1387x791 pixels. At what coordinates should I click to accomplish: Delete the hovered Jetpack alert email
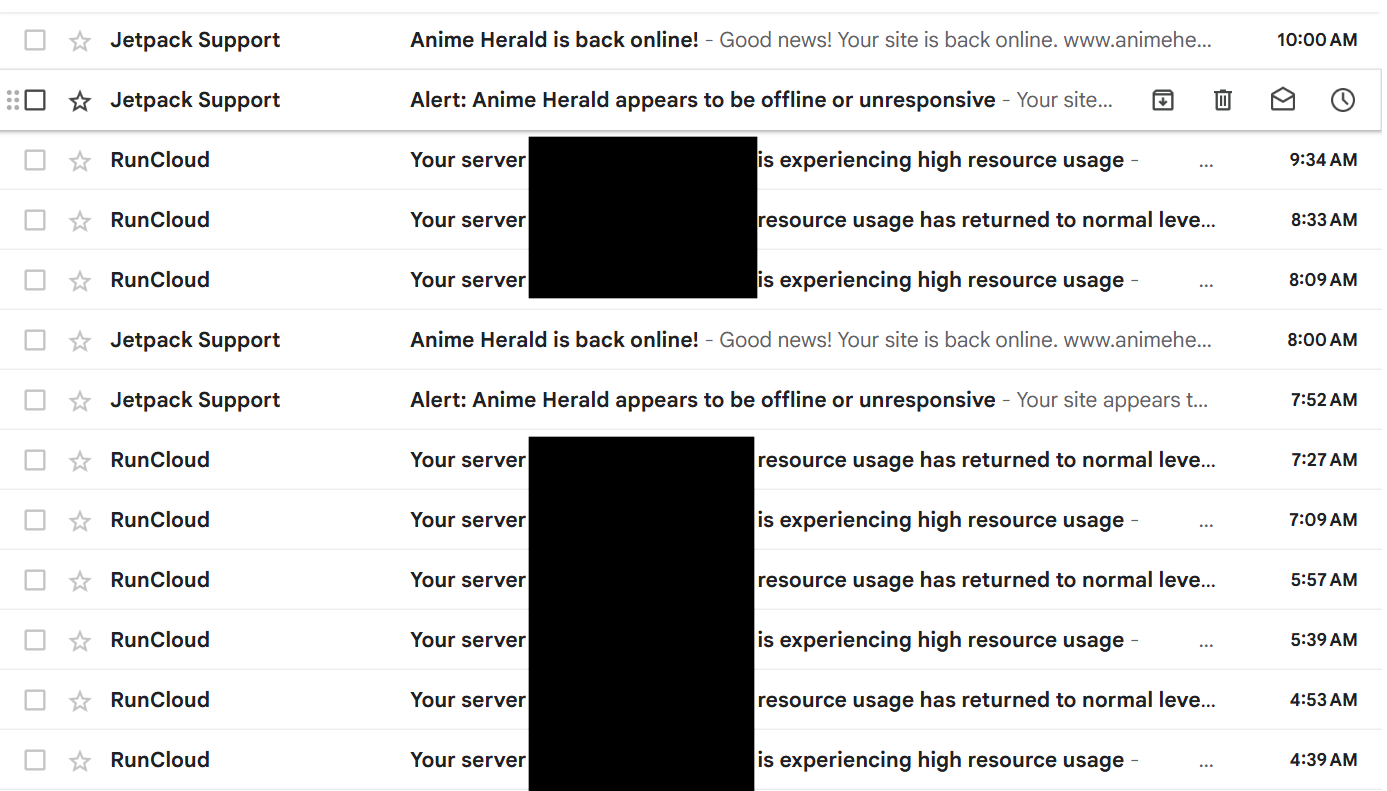pyautogui.click(x=1222, y=100)
